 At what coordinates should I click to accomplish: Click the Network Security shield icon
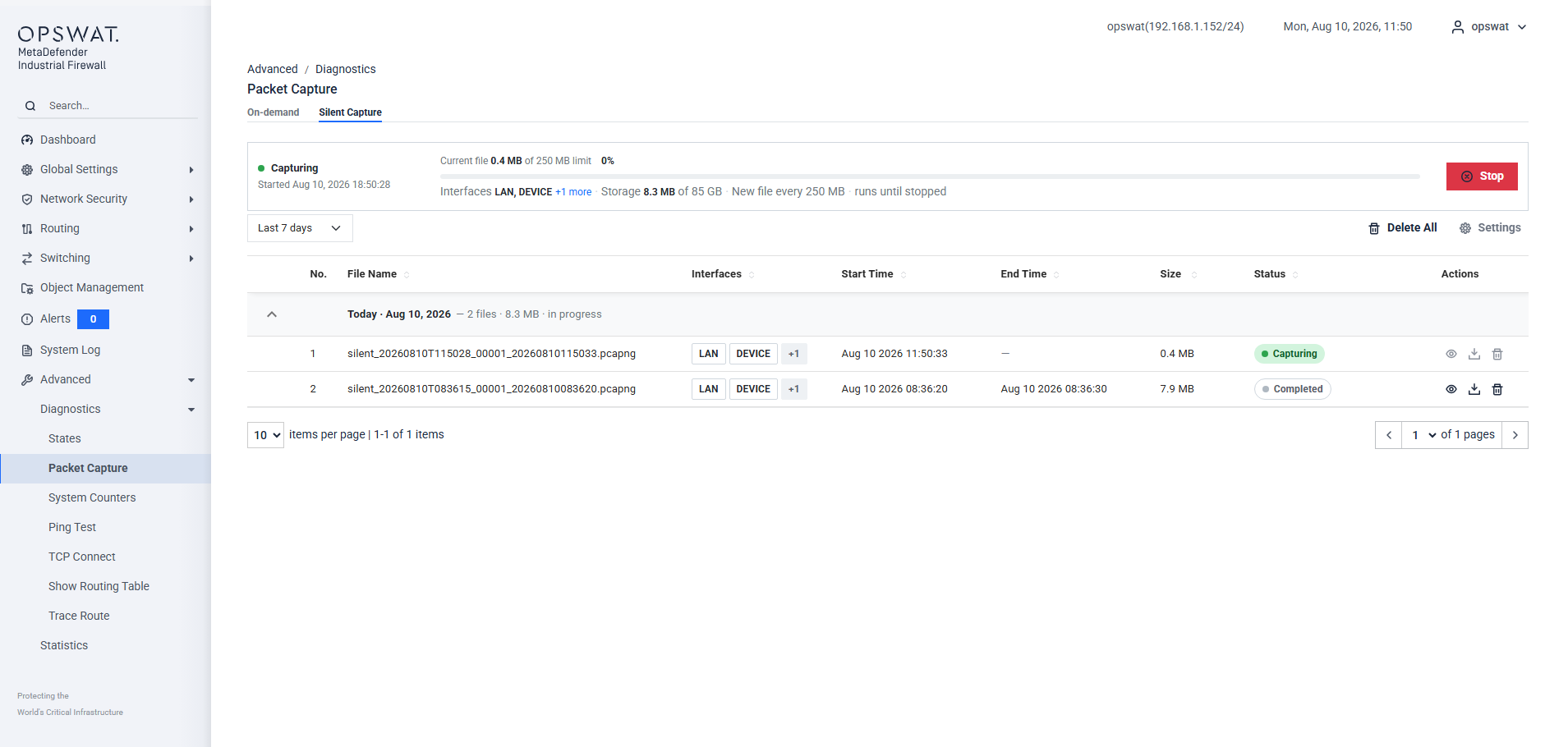click(x=27, y=199)
